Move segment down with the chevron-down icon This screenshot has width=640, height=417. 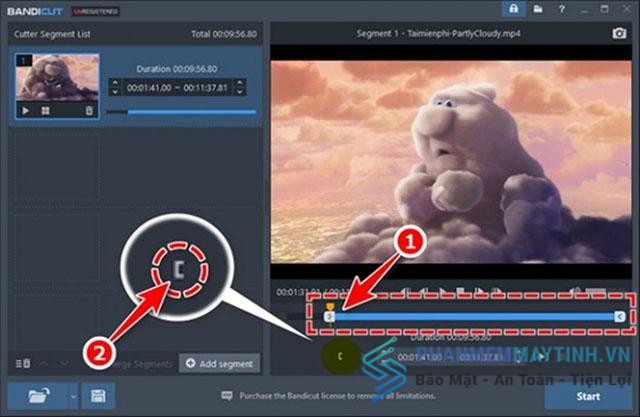pyautogui.click(x=64, y=363)
